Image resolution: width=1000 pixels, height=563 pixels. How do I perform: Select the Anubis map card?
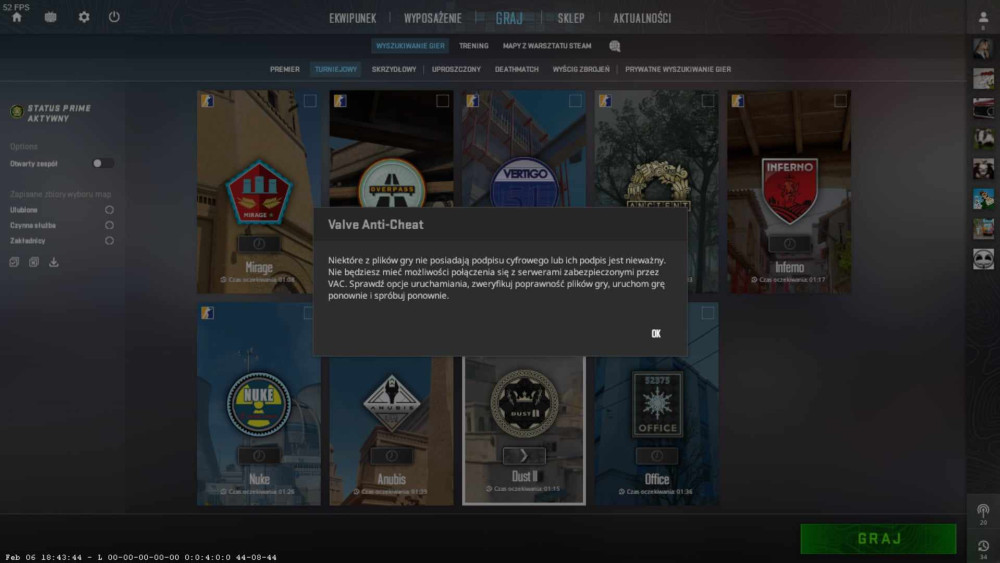click(x=391, y=431)
